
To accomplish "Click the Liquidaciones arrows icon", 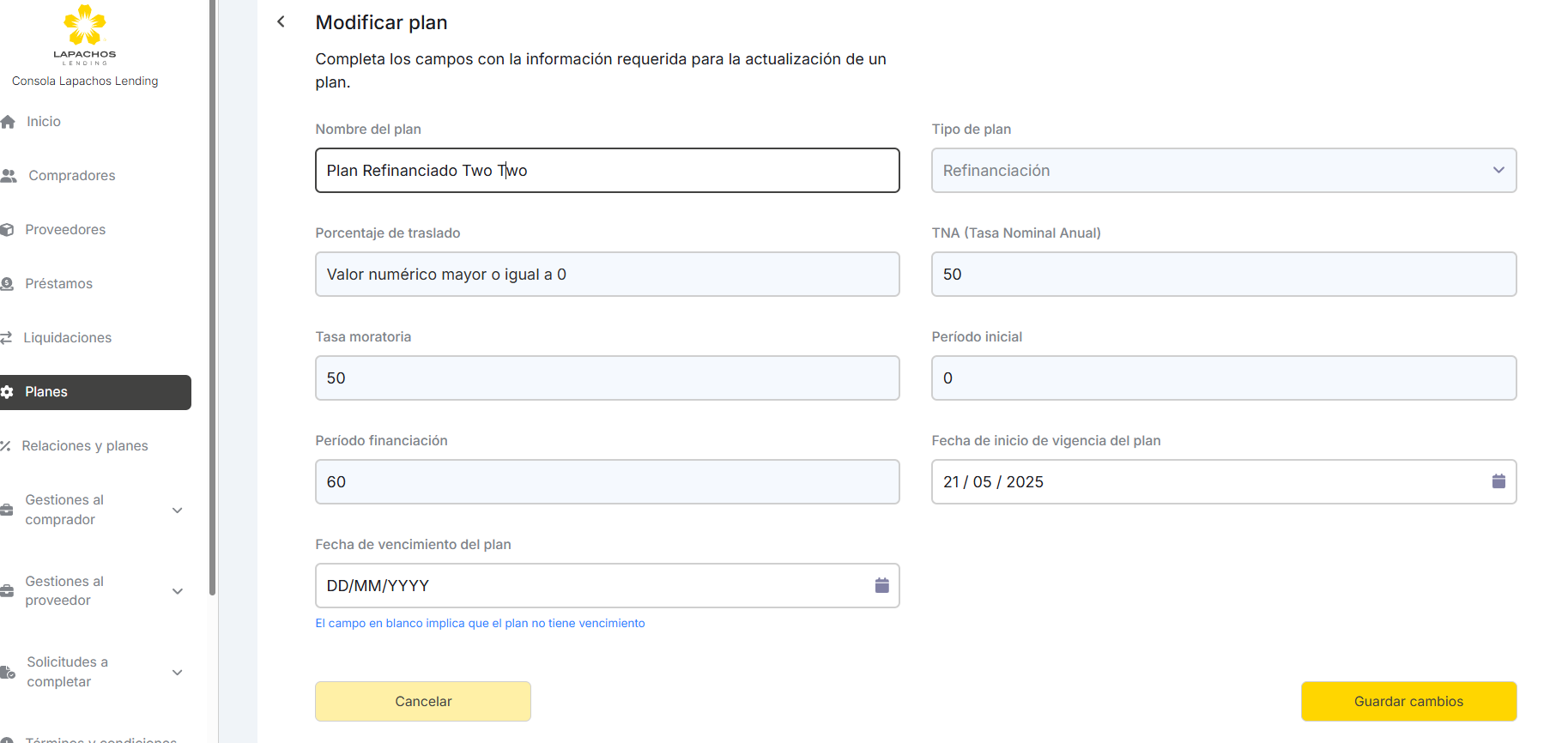I will click(7, 338).
